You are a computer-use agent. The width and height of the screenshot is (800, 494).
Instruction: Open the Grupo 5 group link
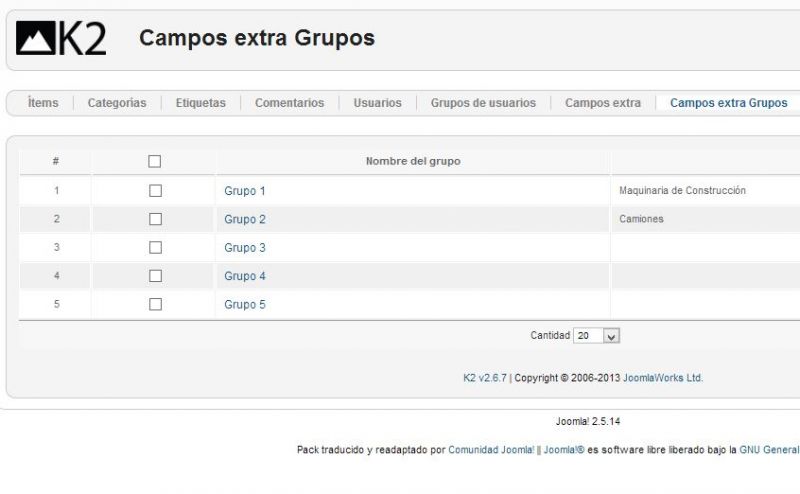coord(245,305)
